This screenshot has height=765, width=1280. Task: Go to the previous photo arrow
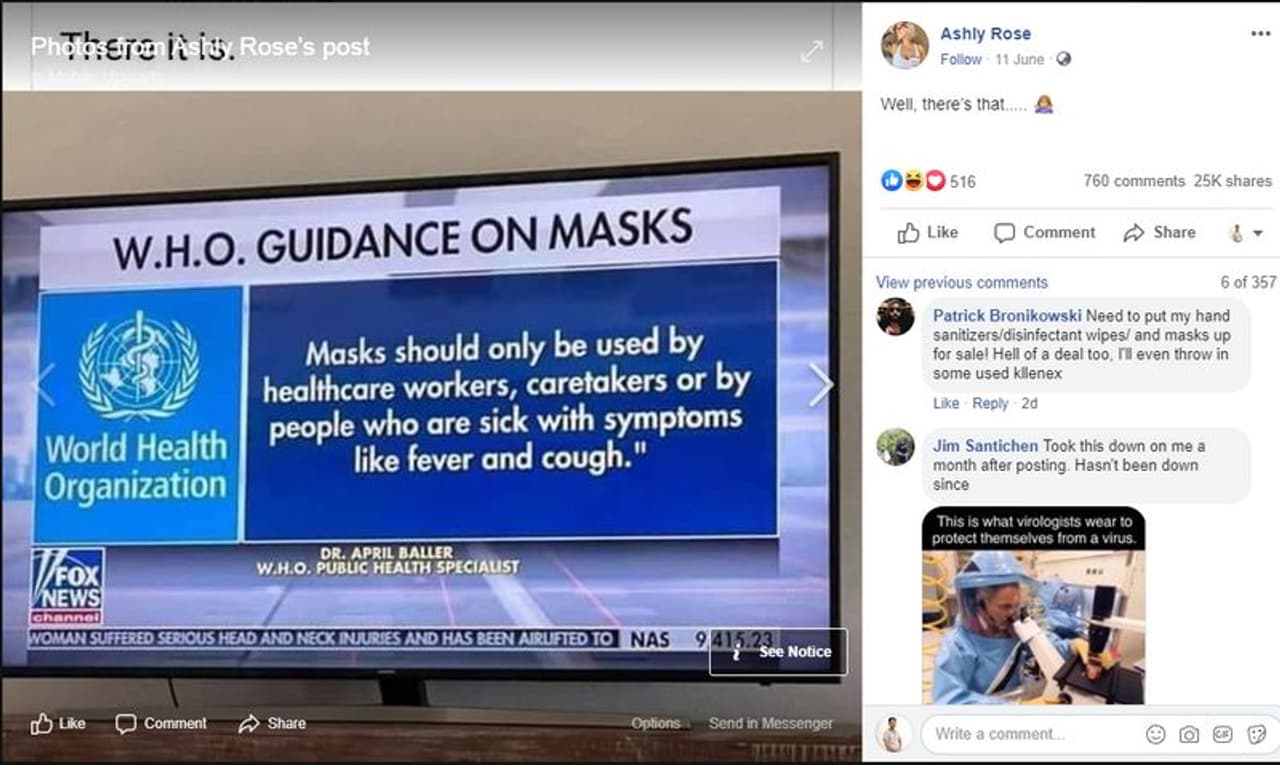click(44, 385)
